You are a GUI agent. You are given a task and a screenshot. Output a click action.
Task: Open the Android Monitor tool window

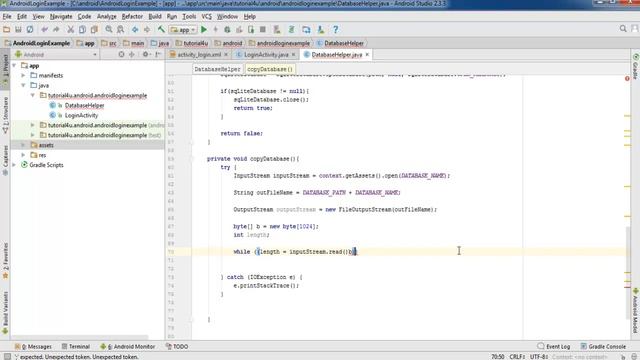coord(128,347)
